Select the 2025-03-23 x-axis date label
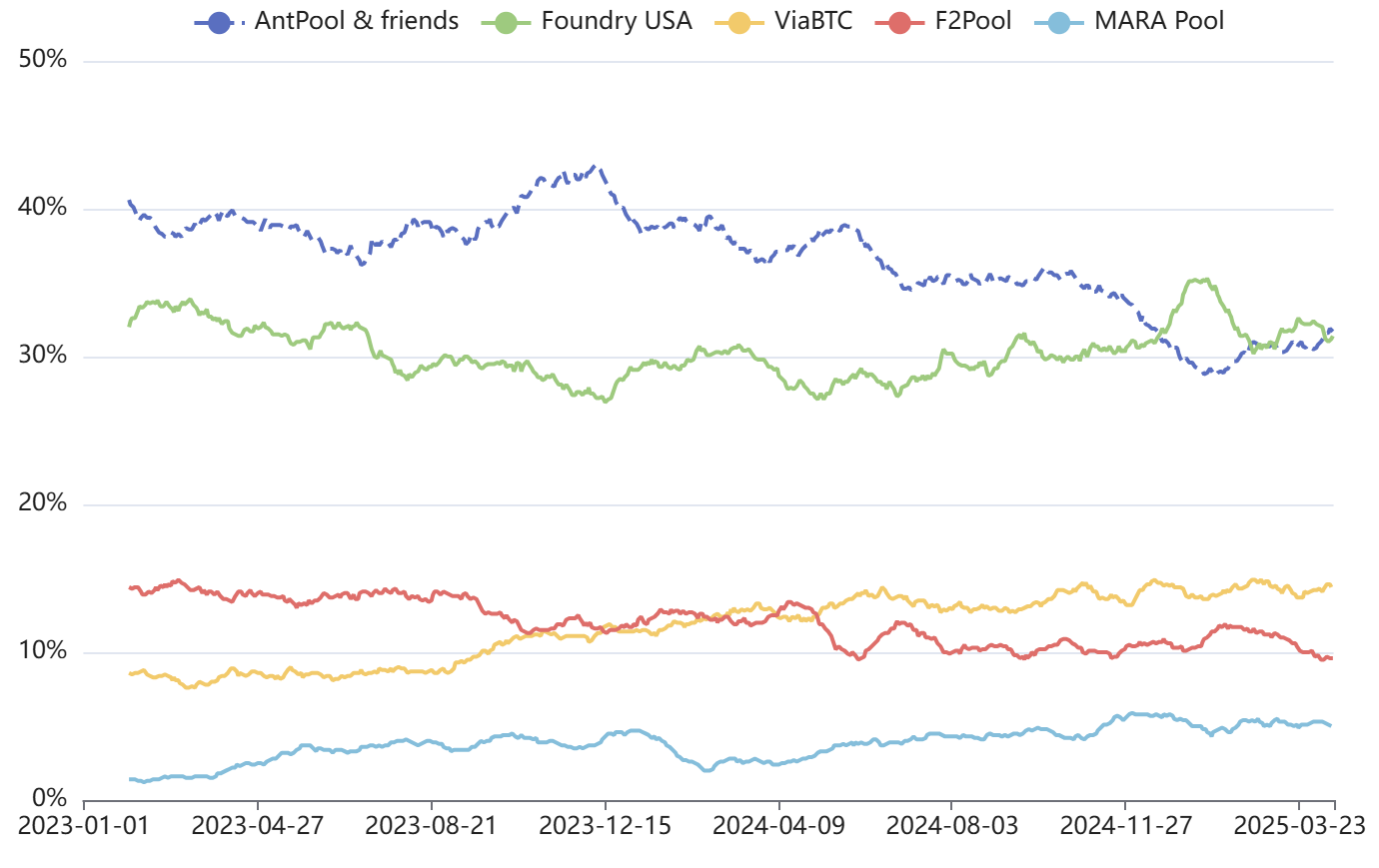The image size is (1379, 868). pos(1300,826)
